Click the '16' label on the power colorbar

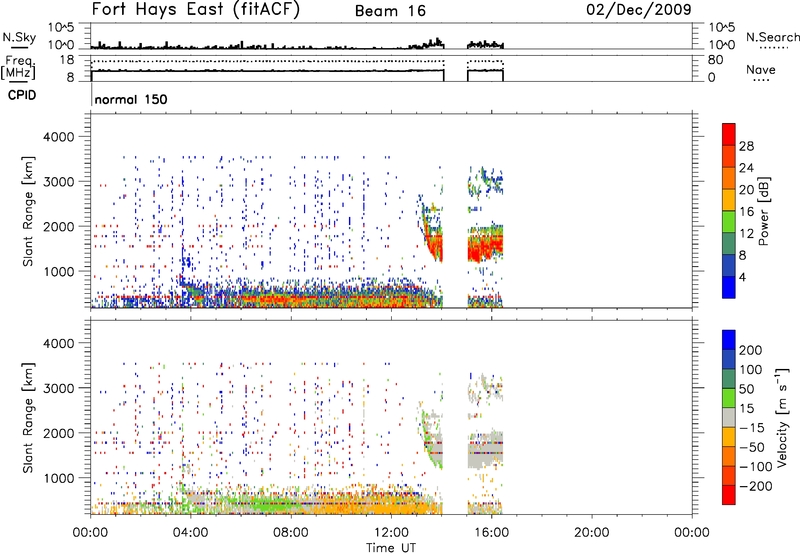[746, 212]
